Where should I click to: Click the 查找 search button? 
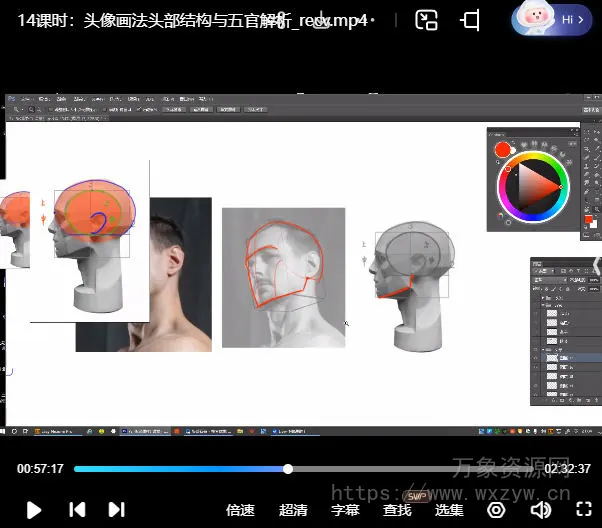[397, 510]
